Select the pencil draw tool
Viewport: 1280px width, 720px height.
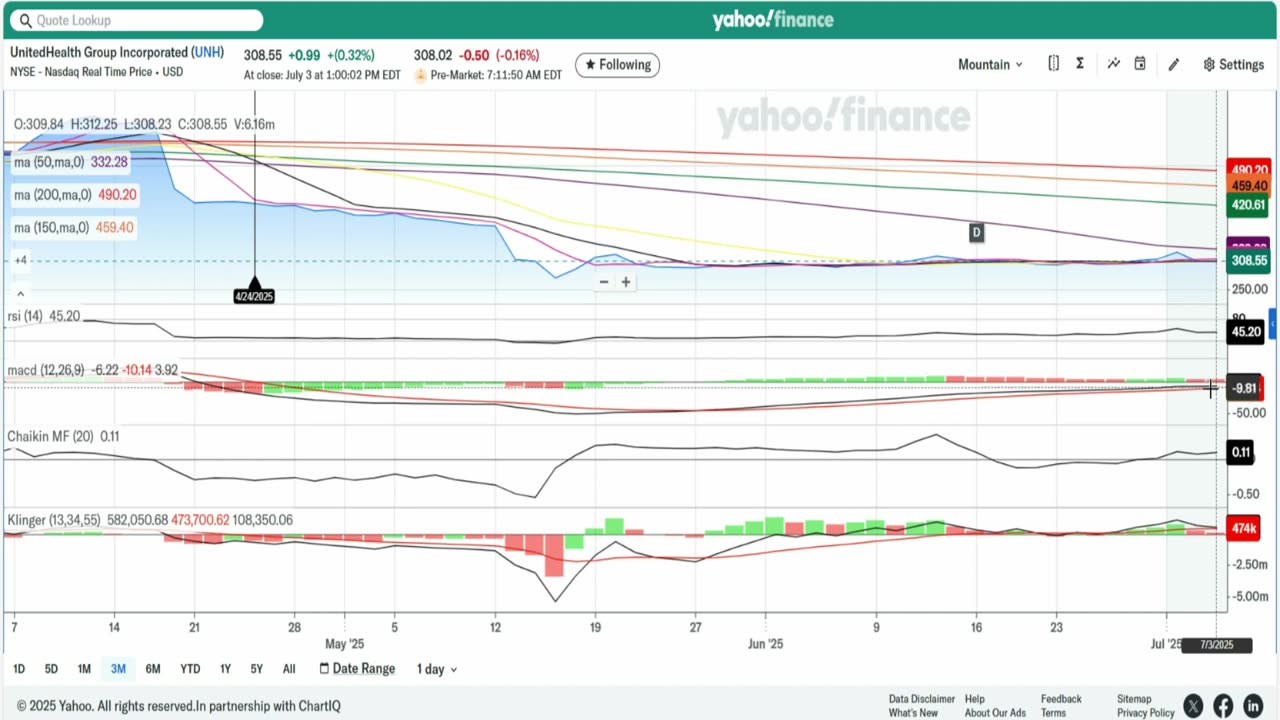coord(1174,64)
